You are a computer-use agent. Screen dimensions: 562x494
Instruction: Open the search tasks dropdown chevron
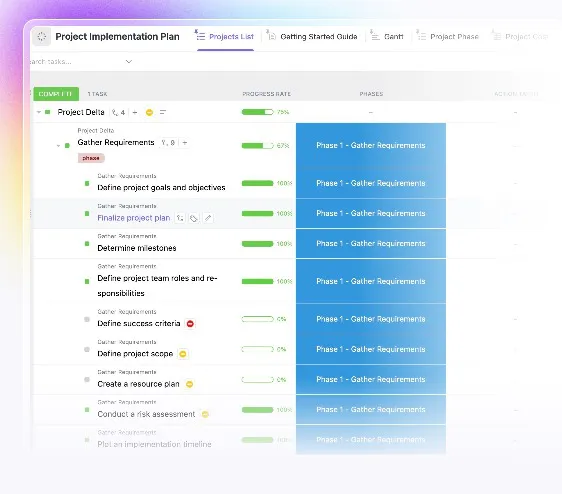tap(129, 62)
